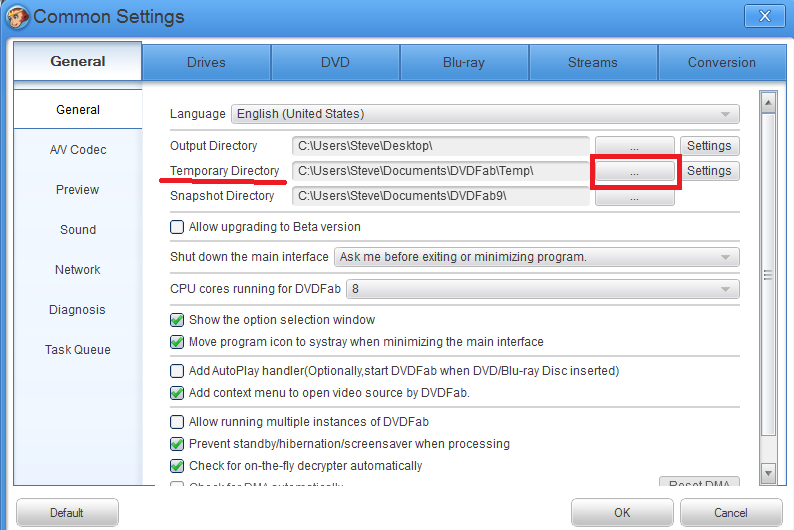Enable Allow running multiple instances of DVDFab
794x530 pixels.
tap(177, 422)
